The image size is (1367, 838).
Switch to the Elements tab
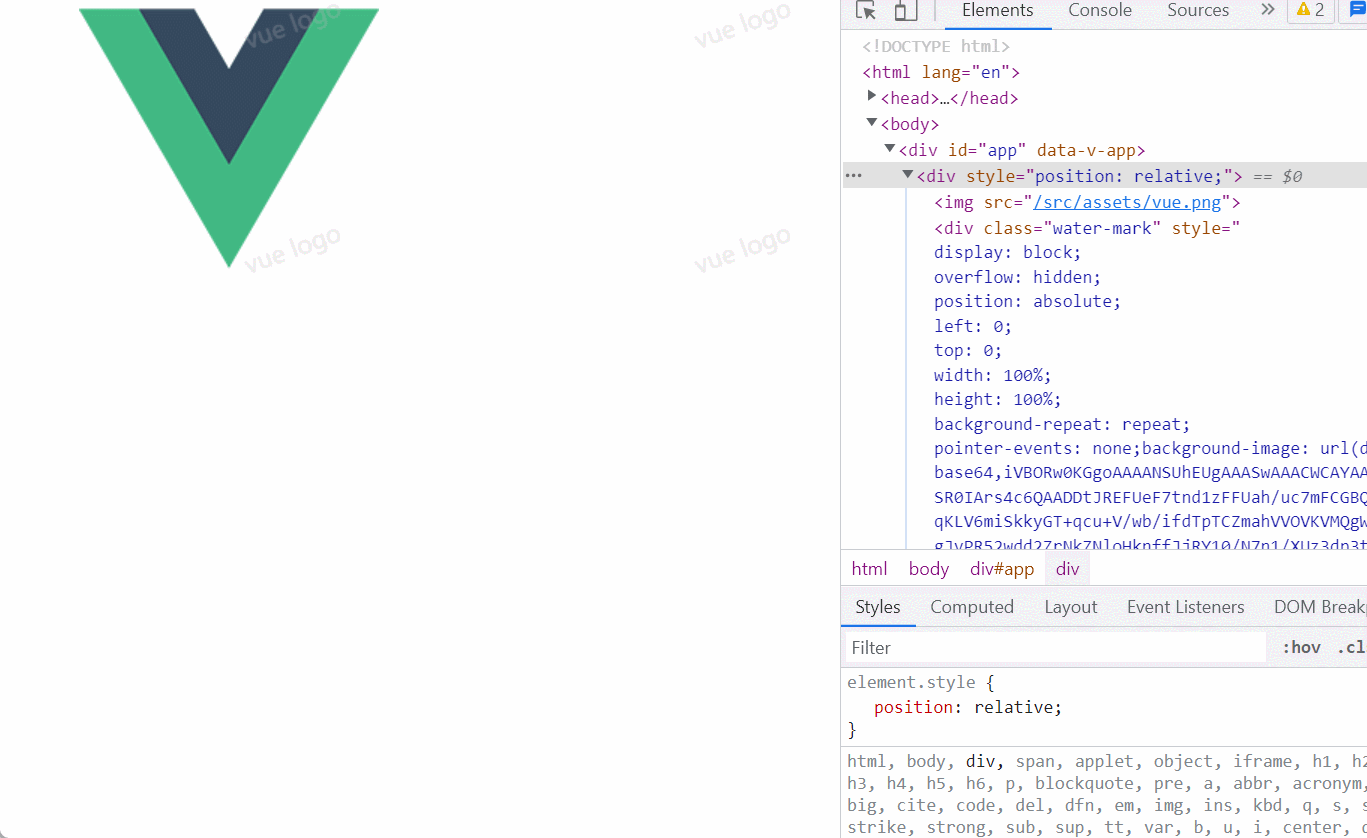point(997,11)
